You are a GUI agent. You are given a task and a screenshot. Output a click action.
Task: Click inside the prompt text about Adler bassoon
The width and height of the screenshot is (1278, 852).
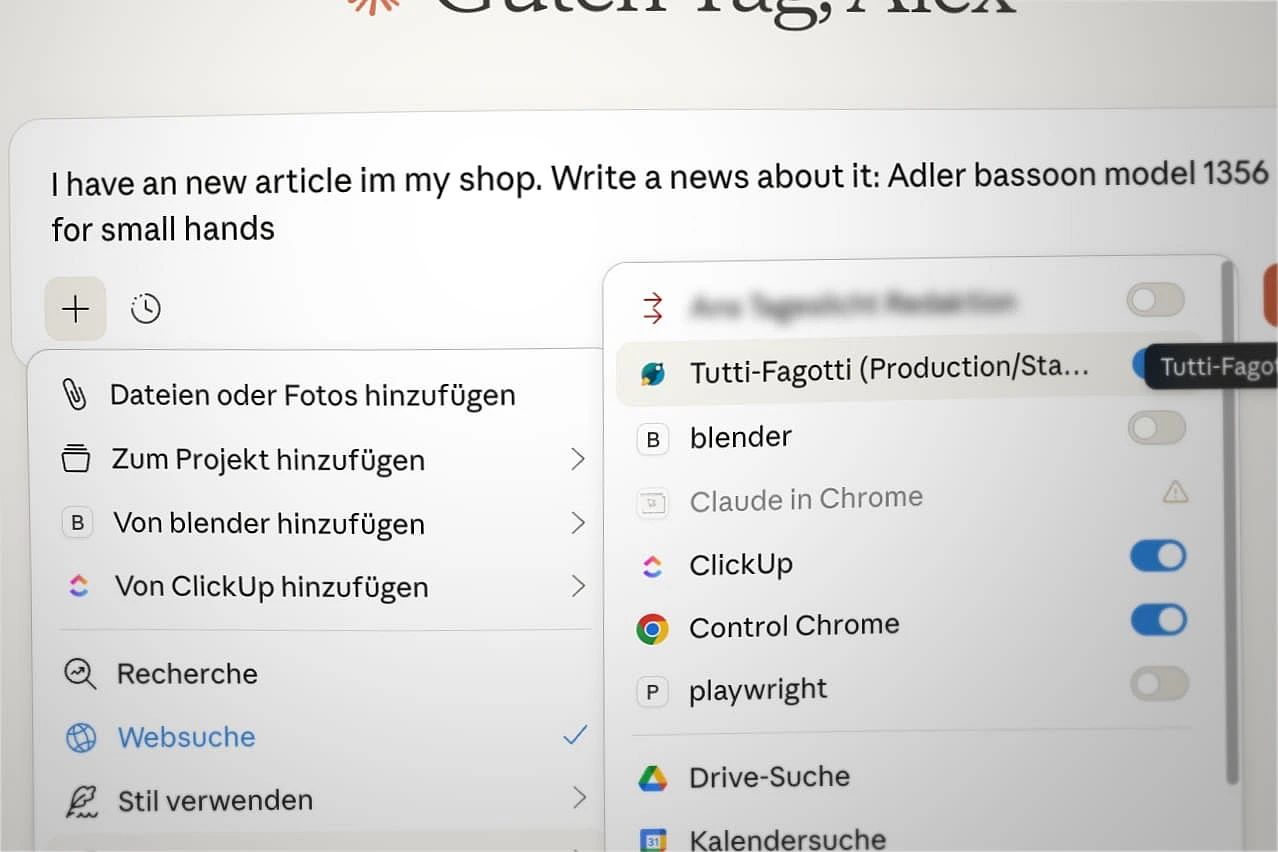coord(660,203)
